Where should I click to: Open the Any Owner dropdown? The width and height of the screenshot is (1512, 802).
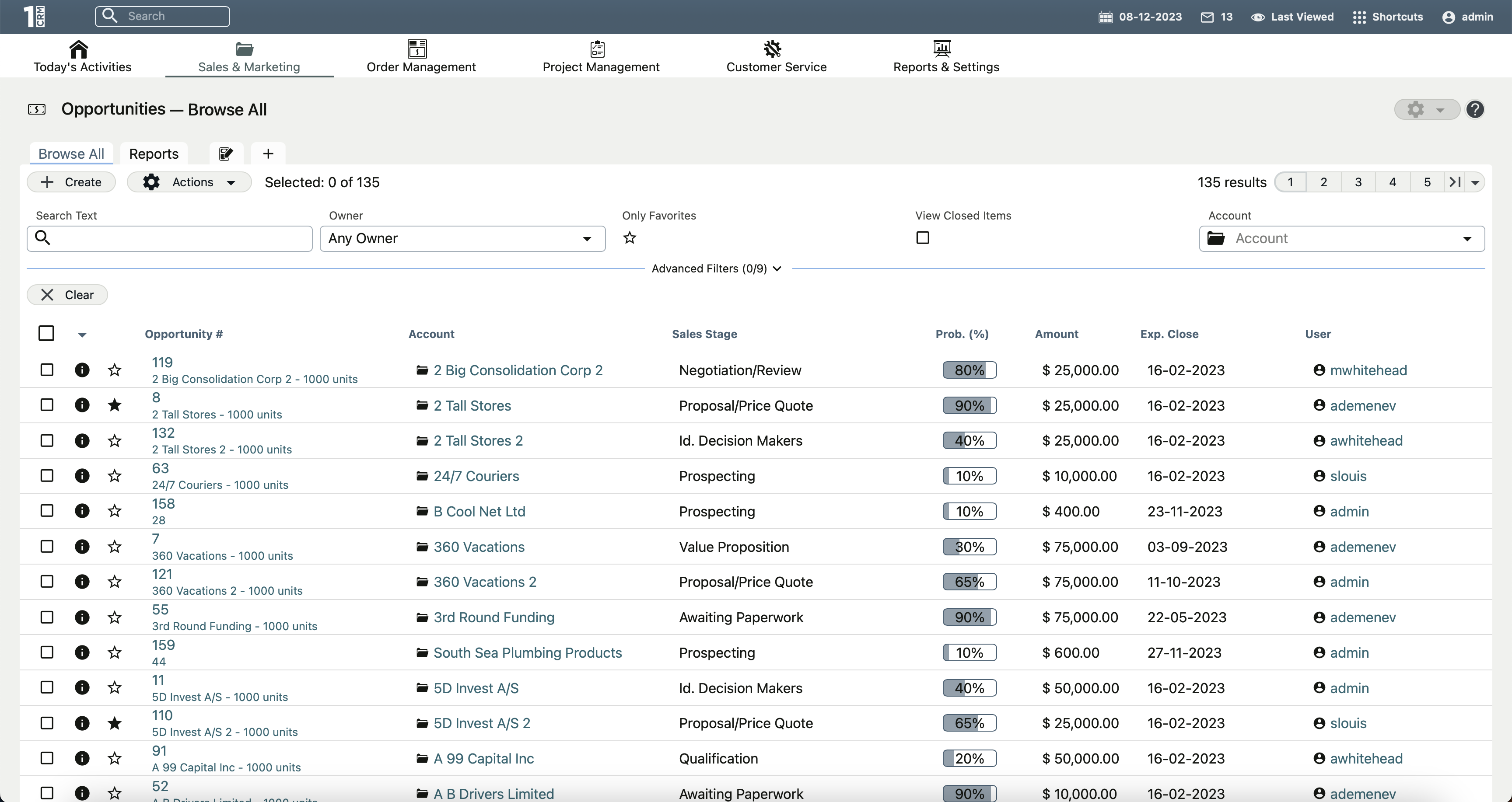462,239
